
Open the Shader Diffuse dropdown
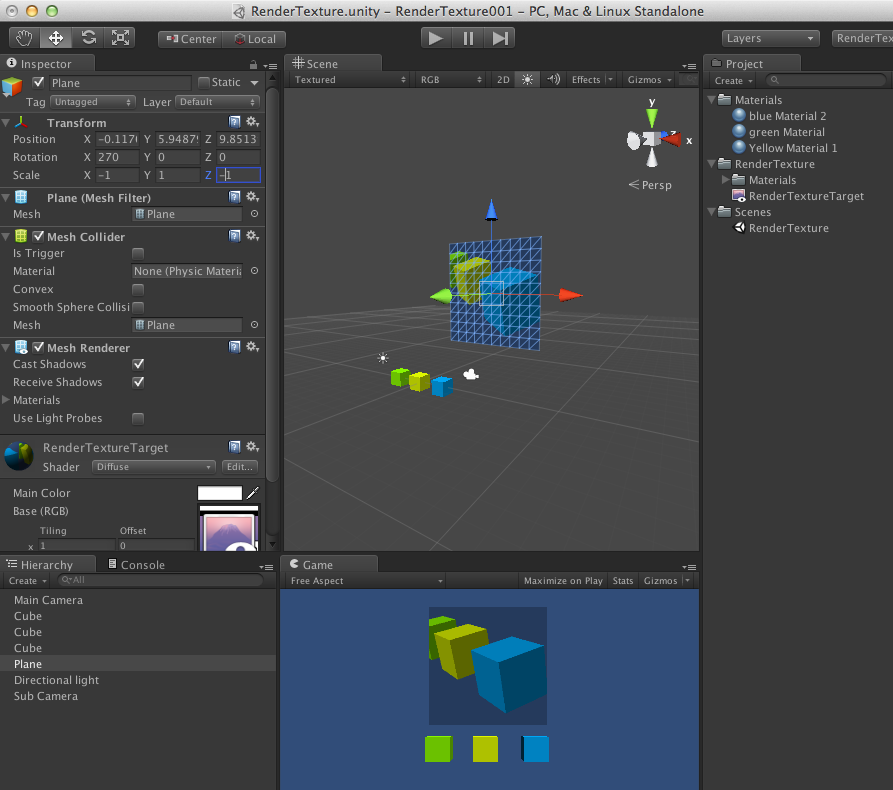coord(154,467)
